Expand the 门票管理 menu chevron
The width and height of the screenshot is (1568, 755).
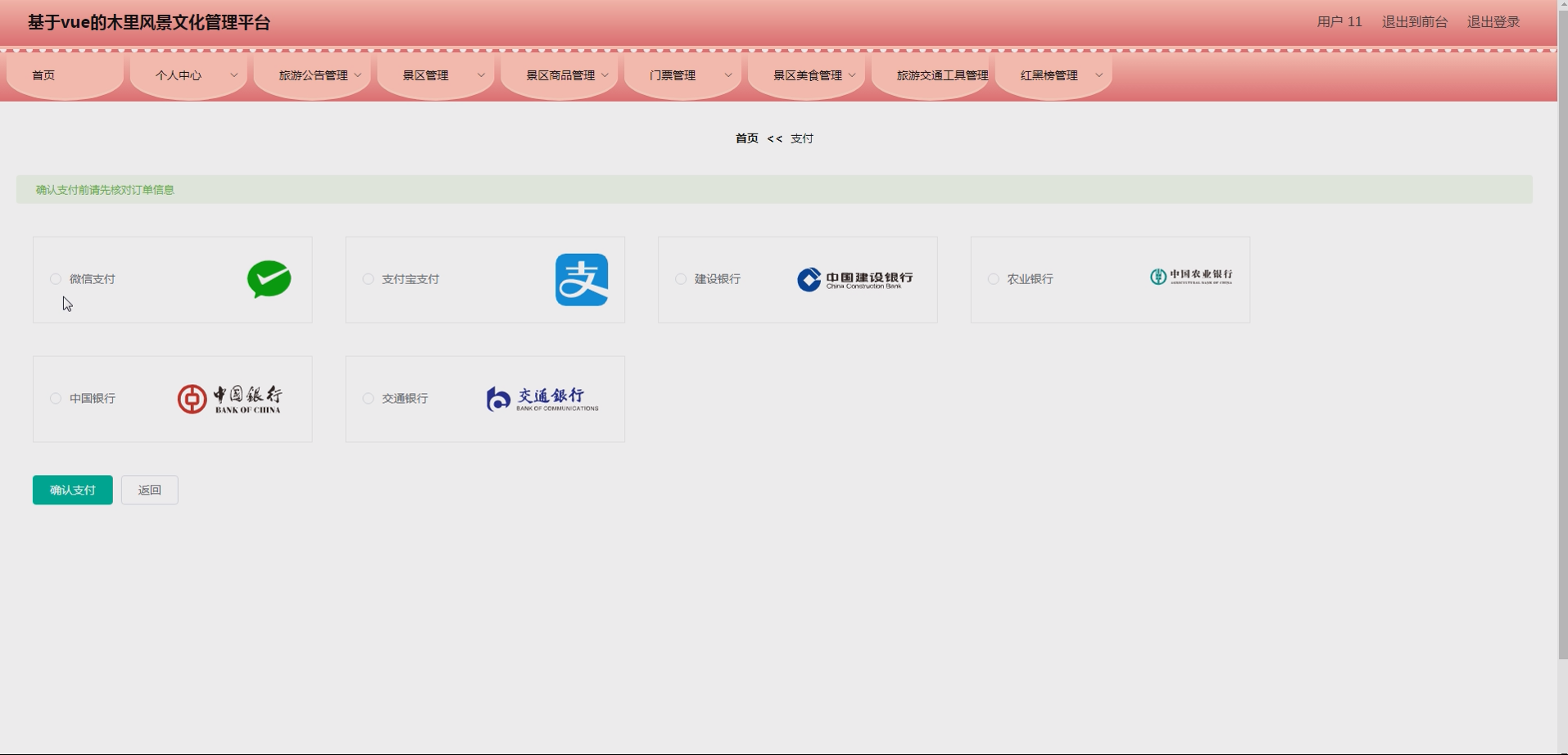(x=728, y=75)
